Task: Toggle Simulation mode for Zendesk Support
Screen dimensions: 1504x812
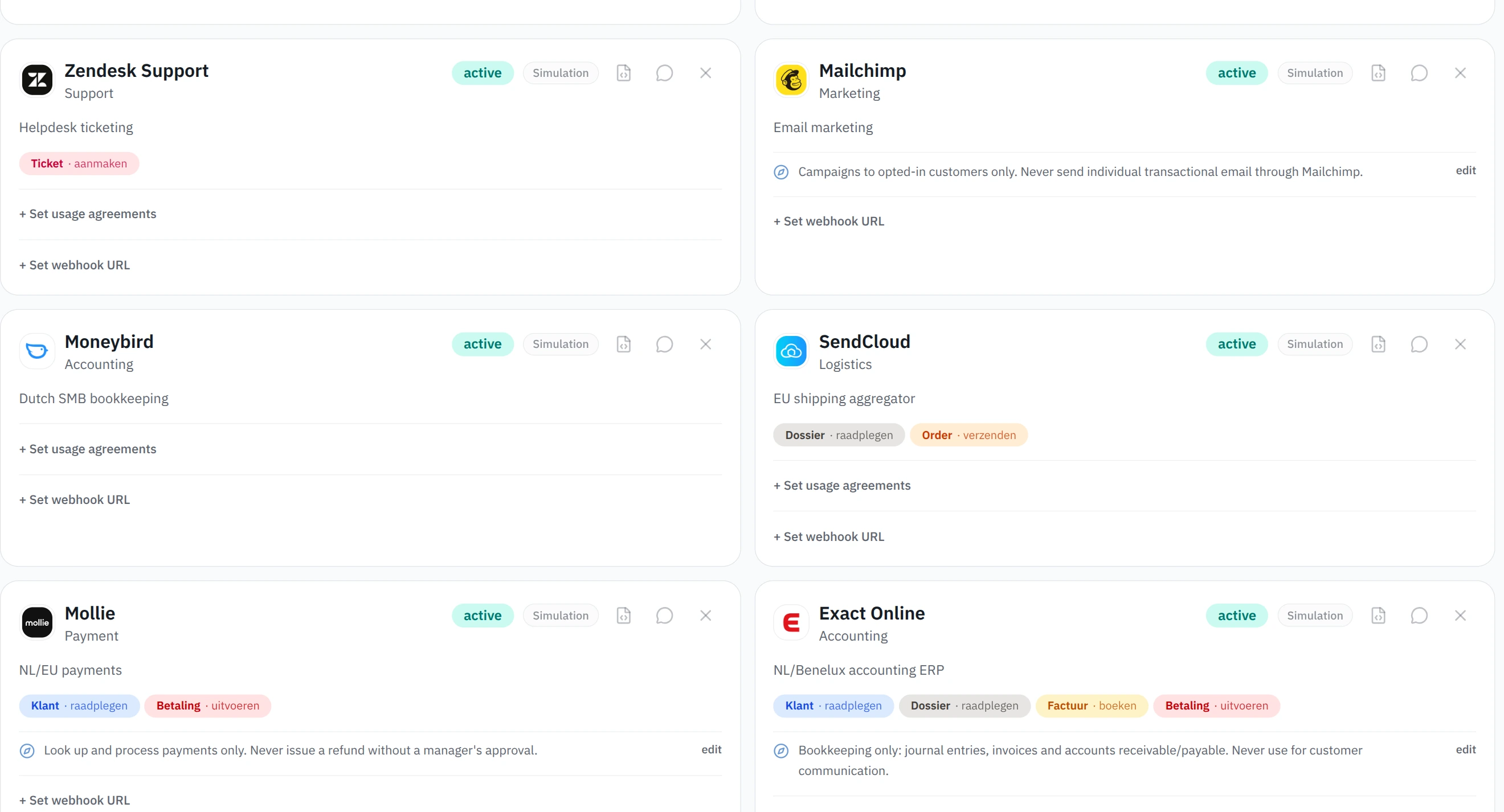Action: pyautogui.click(x=561, y=73)
